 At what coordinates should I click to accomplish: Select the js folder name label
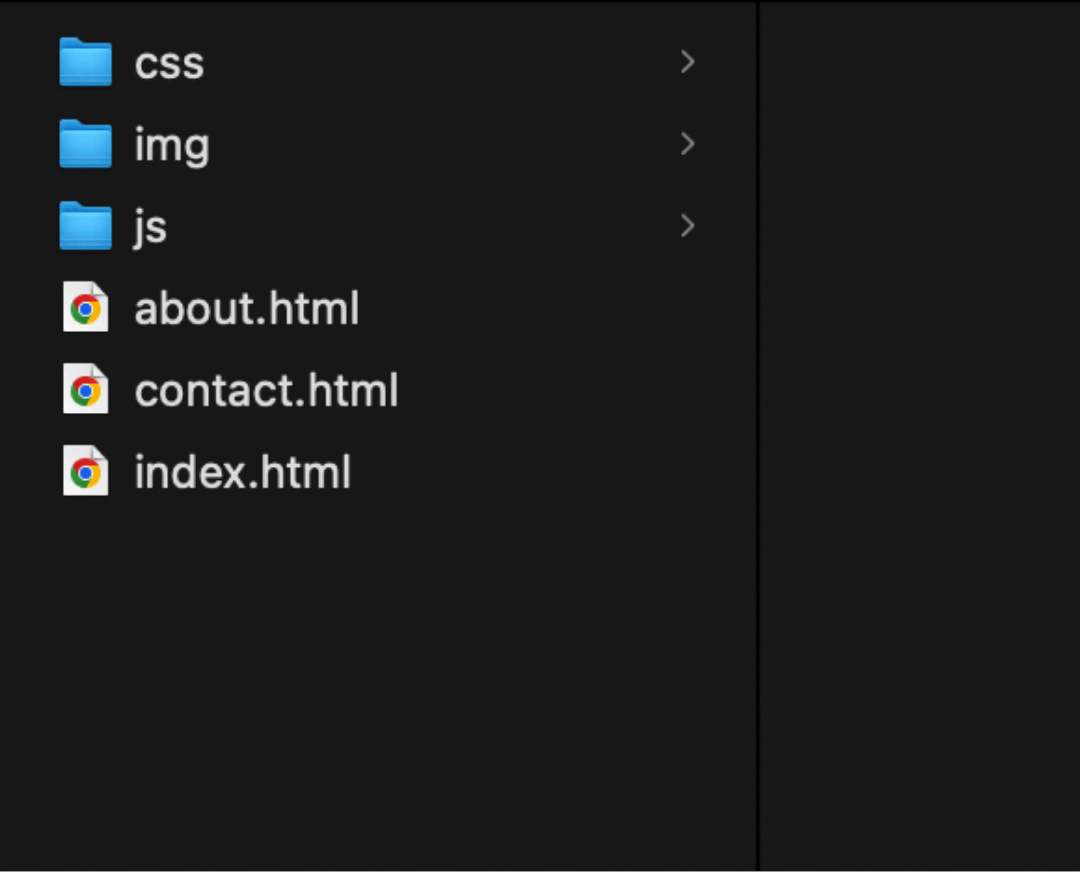[x=151, y=228]
